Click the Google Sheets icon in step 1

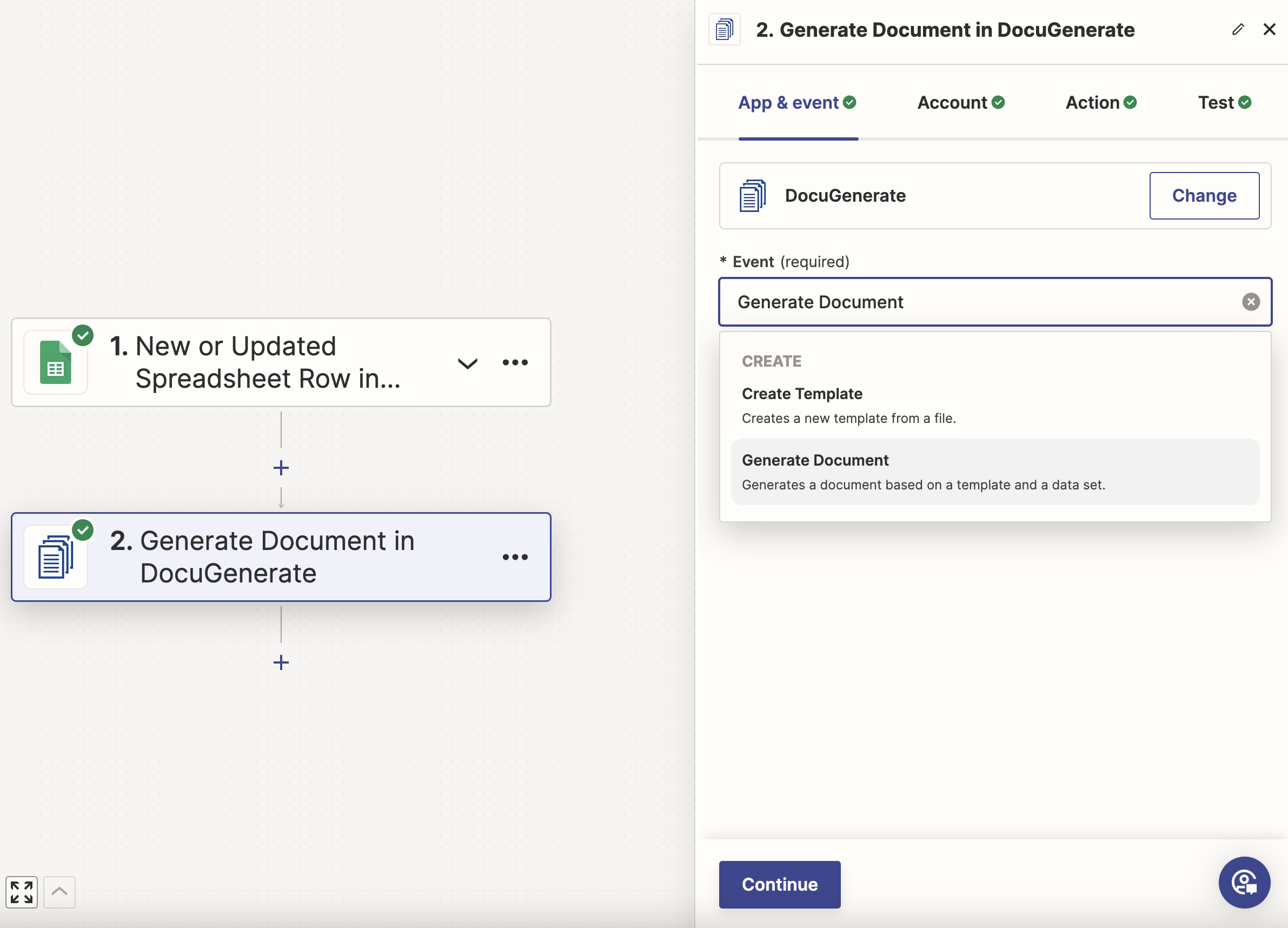[56, 362]
